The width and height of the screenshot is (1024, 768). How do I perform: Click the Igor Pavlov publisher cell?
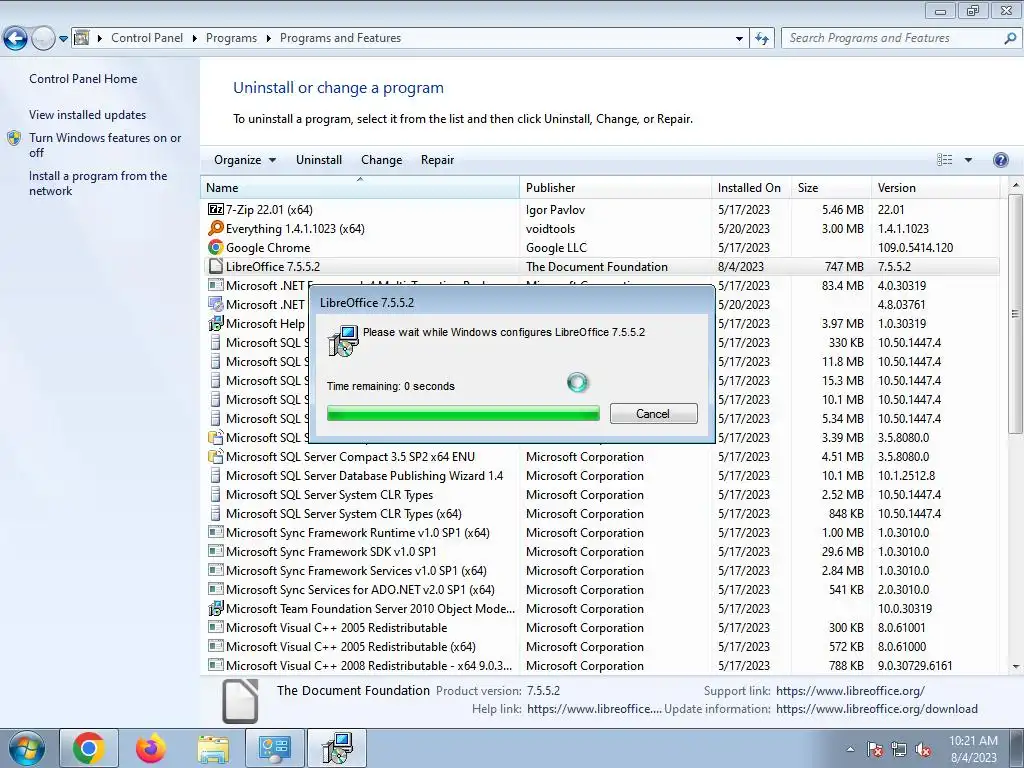[555, 210]
